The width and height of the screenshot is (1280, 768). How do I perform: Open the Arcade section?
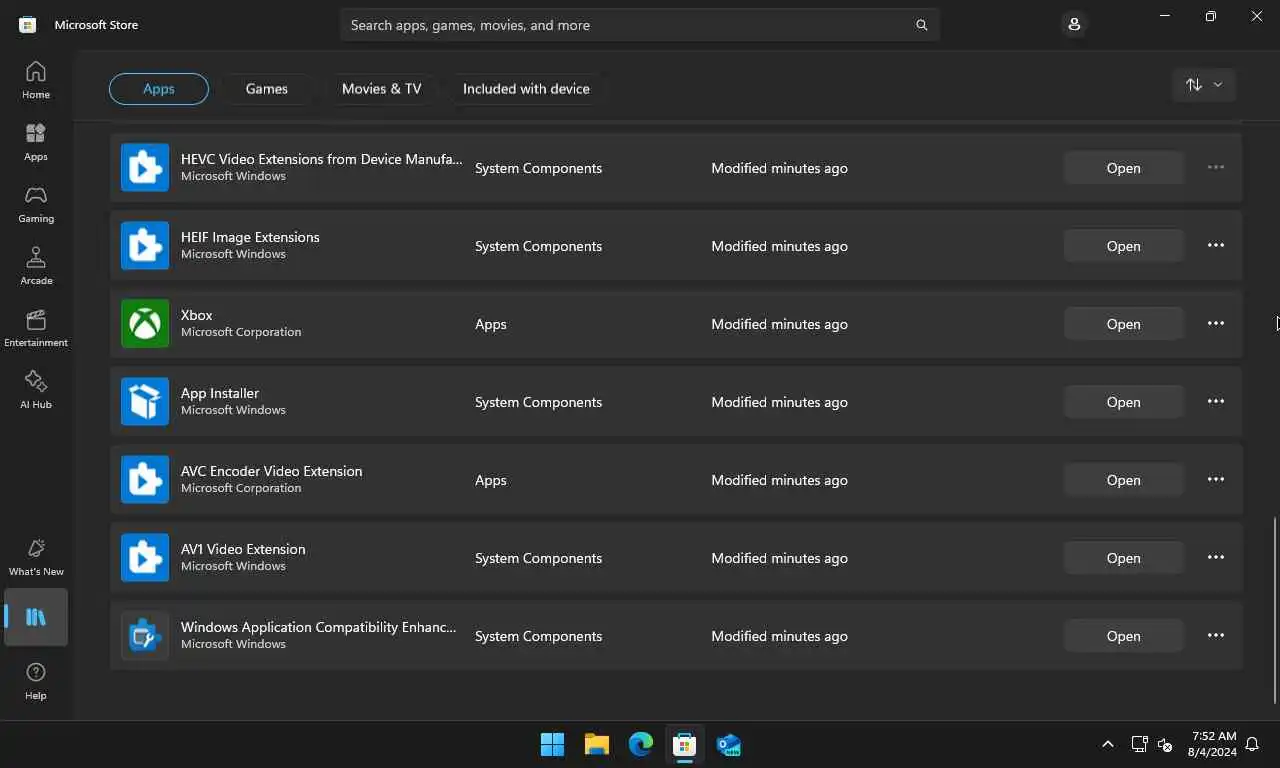(x=36, y=266)
